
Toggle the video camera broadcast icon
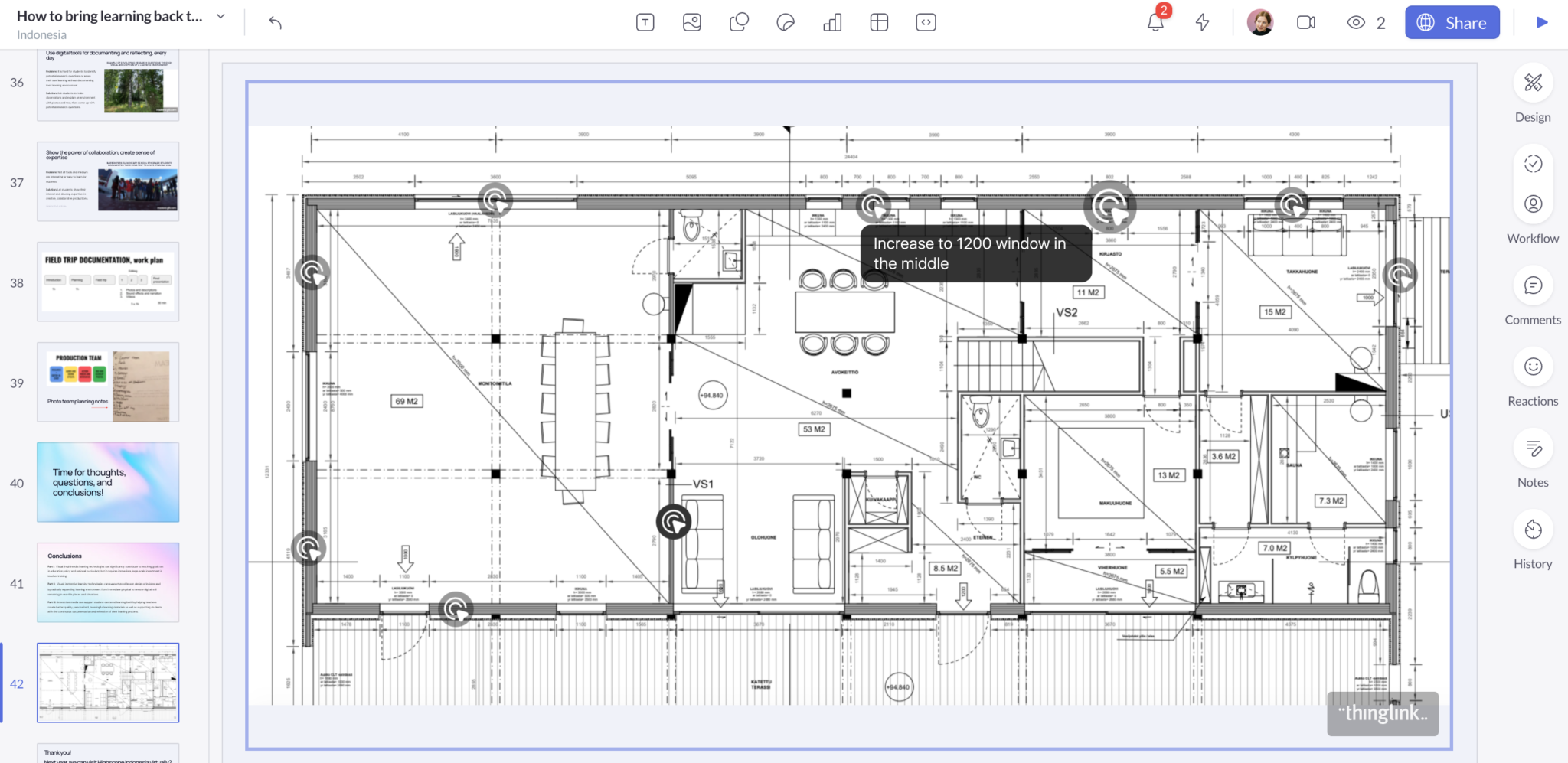pos(1305,23)
